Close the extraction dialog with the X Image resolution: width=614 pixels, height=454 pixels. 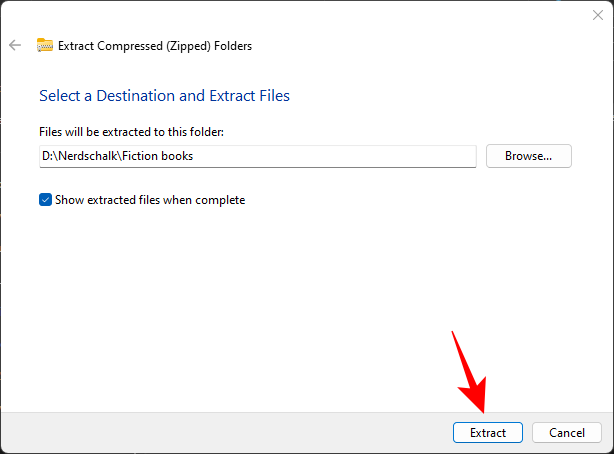pos(597,15)
